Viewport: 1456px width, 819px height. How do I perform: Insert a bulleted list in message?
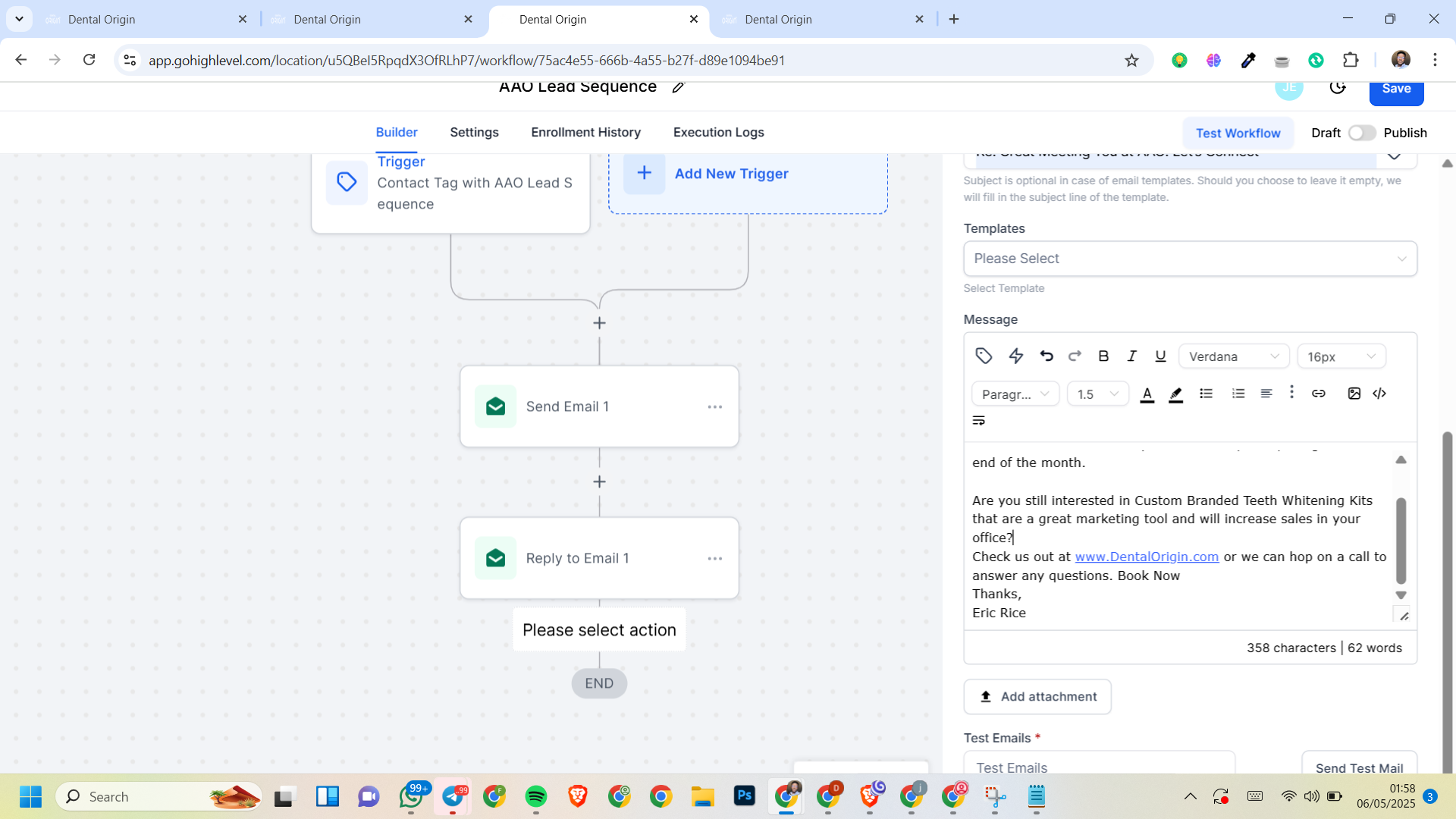[x=1206, y=394]
